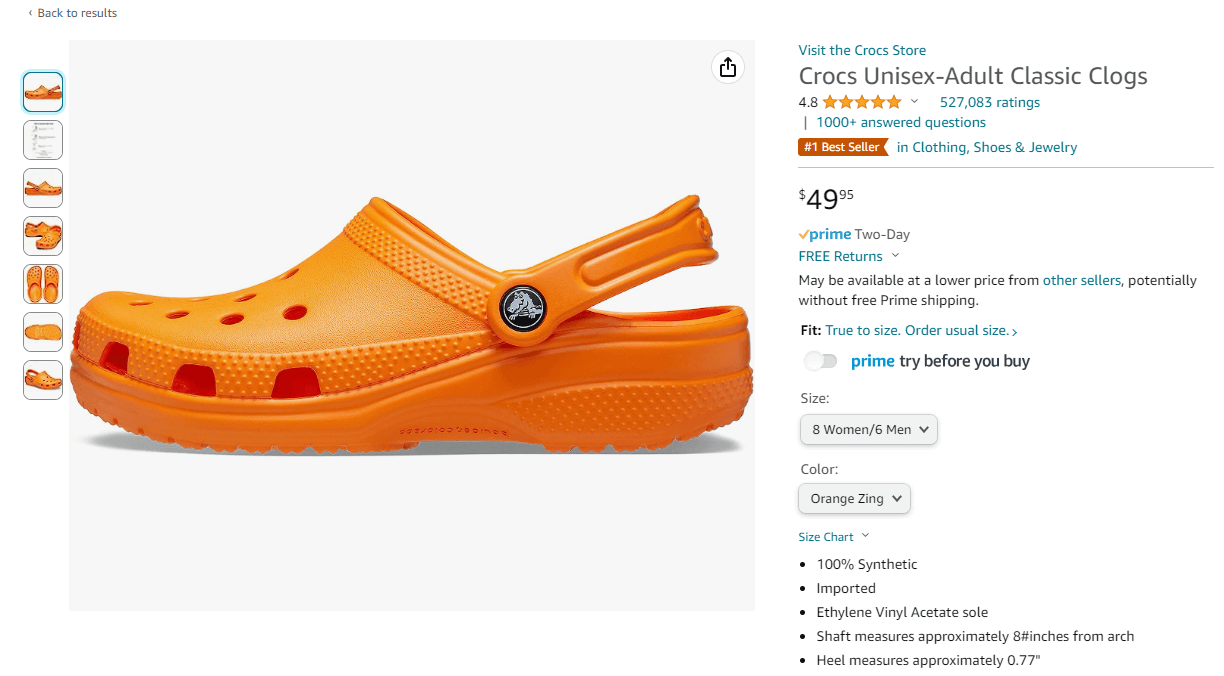This screenshot has height=676, width=1224.
Task: Open 527,083 ratings link
Action: click(990, 102)
